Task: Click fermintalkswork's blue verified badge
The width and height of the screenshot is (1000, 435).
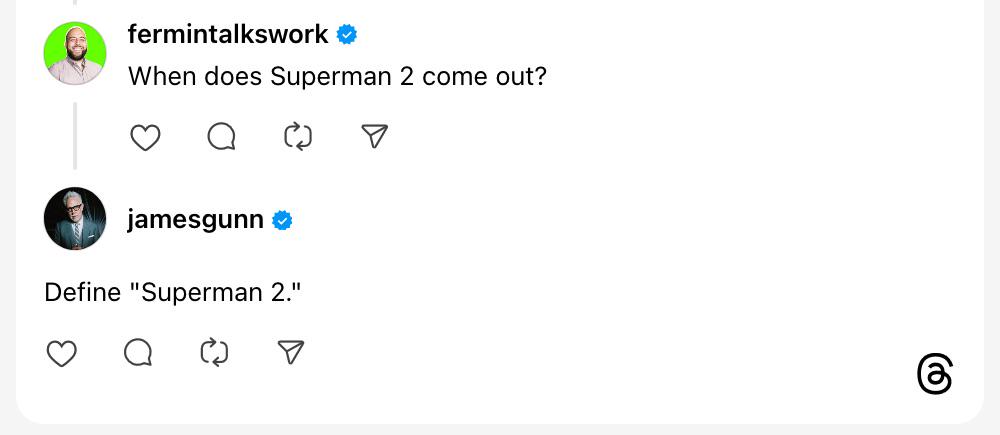Action: point(347,34)
